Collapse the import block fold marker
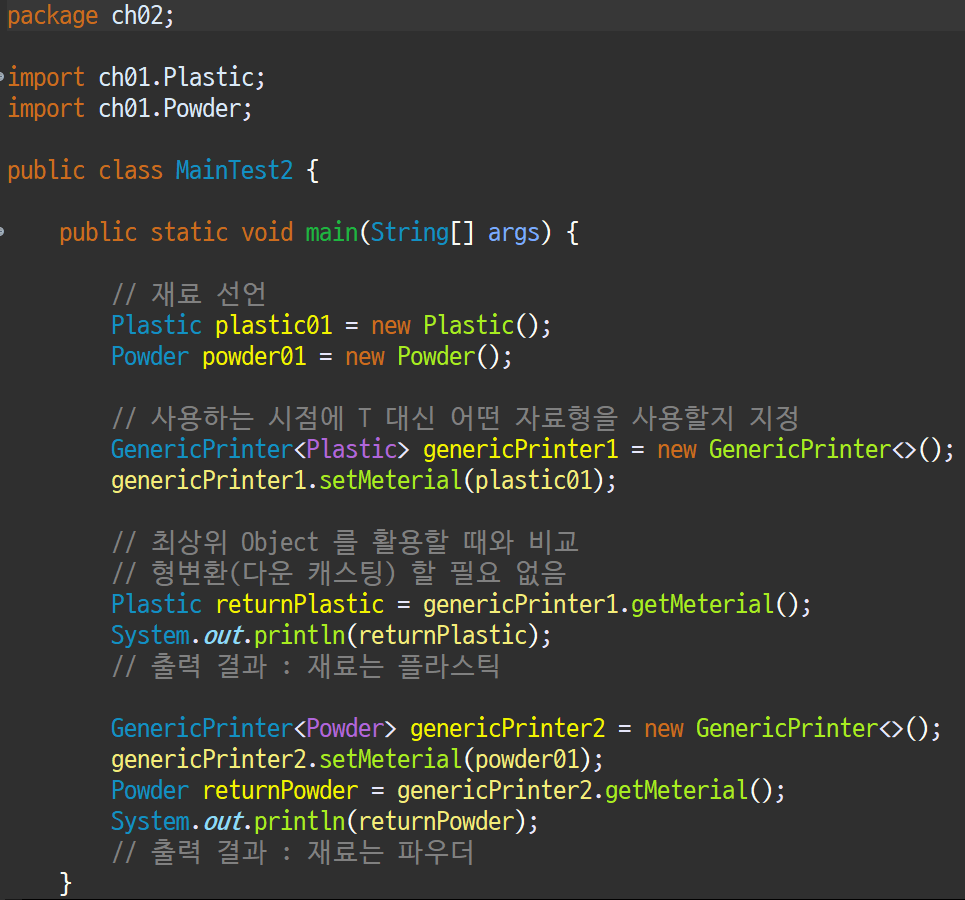Screen dimensions: 965x900 click(2, 78)
